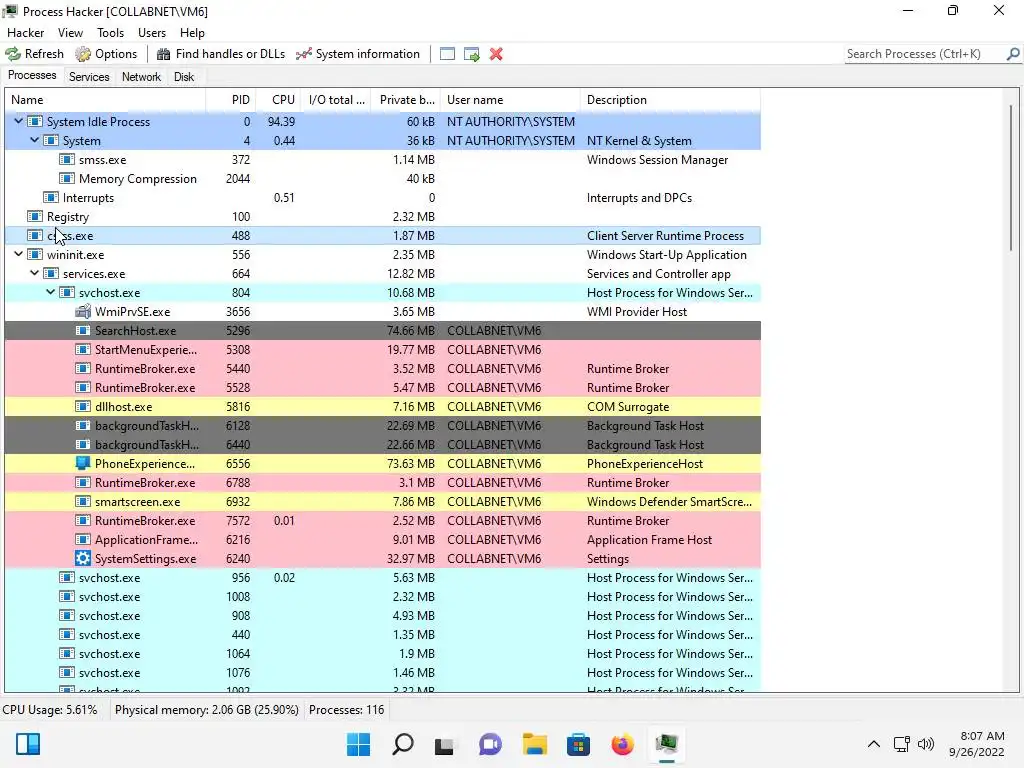Collapse the System Idle Process tree
This screenshot has width=1024, height=768.
pyautogui.click(x=19, y=121)
